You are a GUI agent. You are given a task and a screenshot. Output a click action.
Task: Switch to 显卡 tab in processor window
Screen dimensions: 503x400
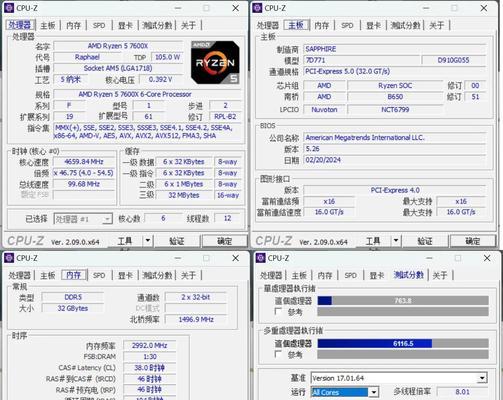click(125, 25)
